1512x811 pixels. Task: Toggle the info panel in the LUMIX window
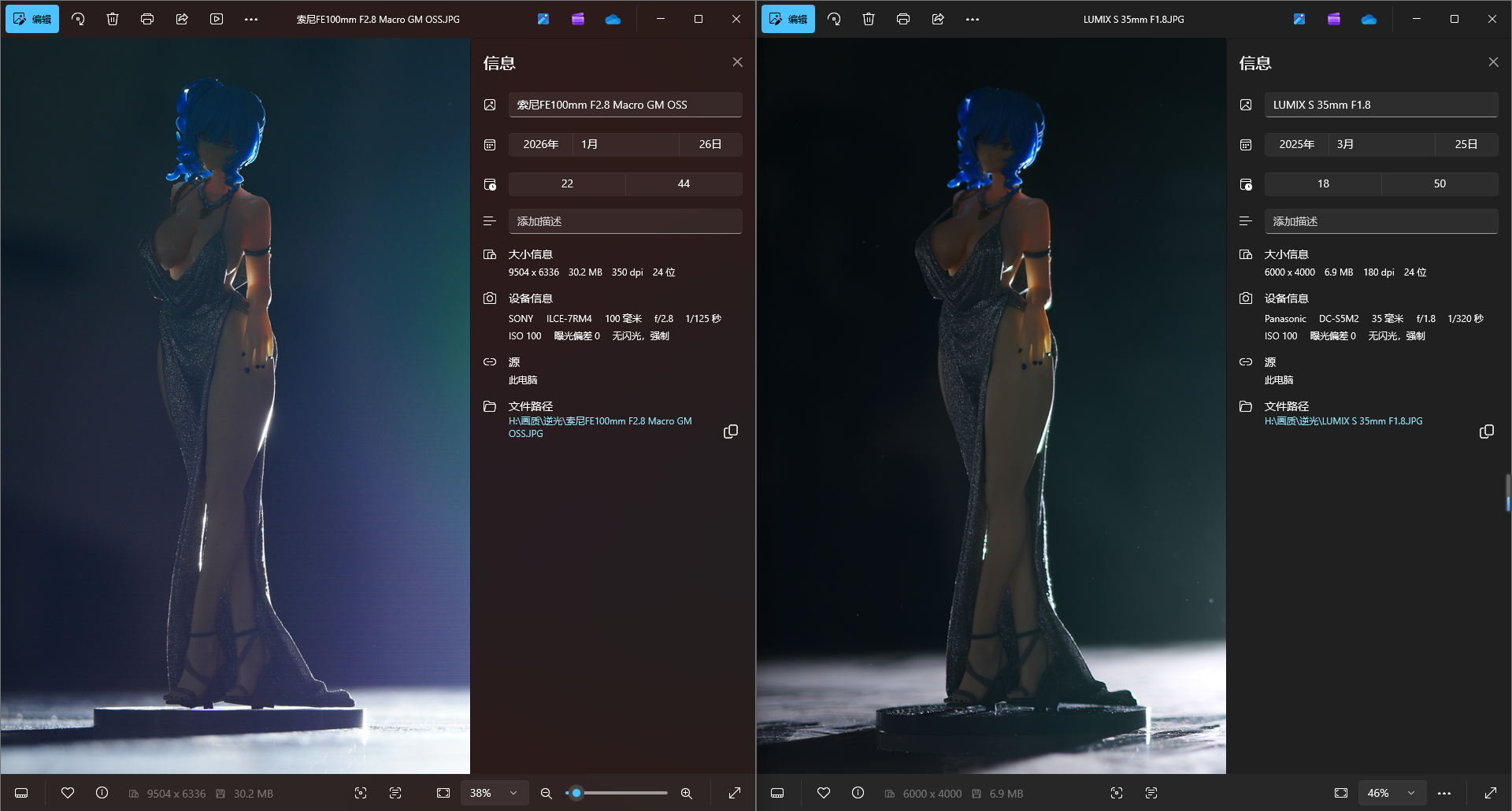(858, 793)
